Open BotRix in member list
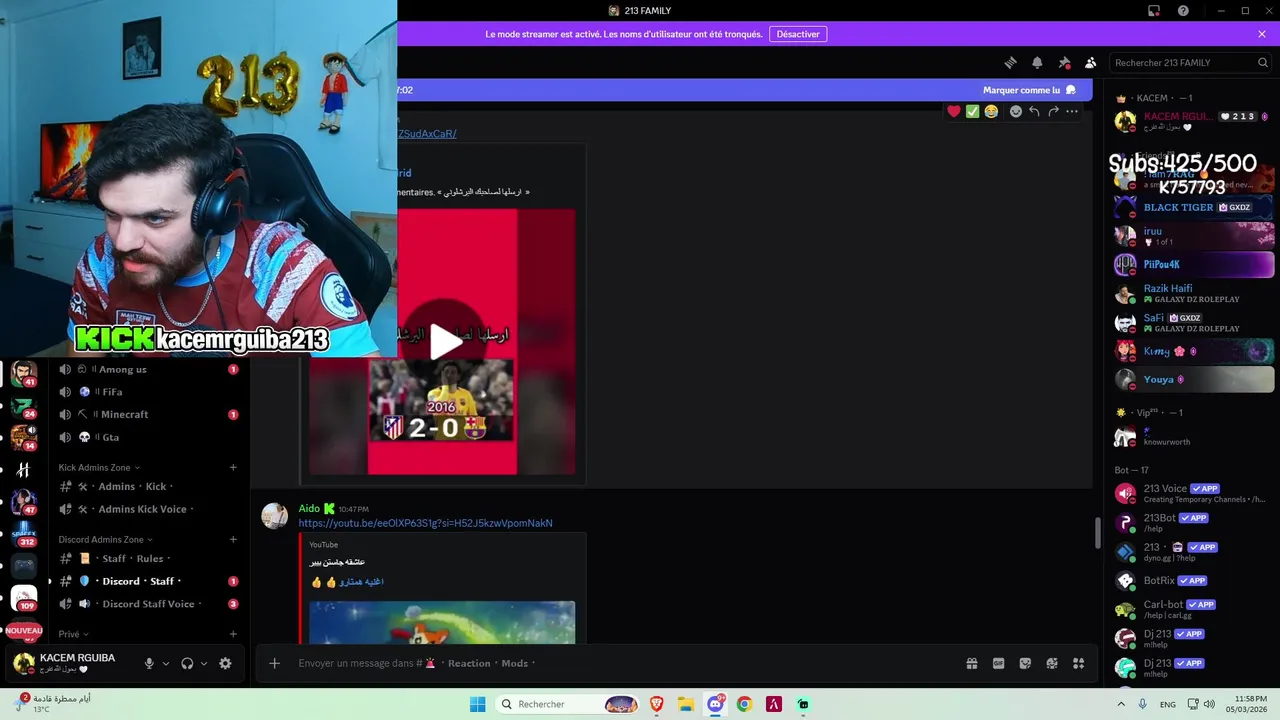The image size is (1280, 720). click(1194, 580)
